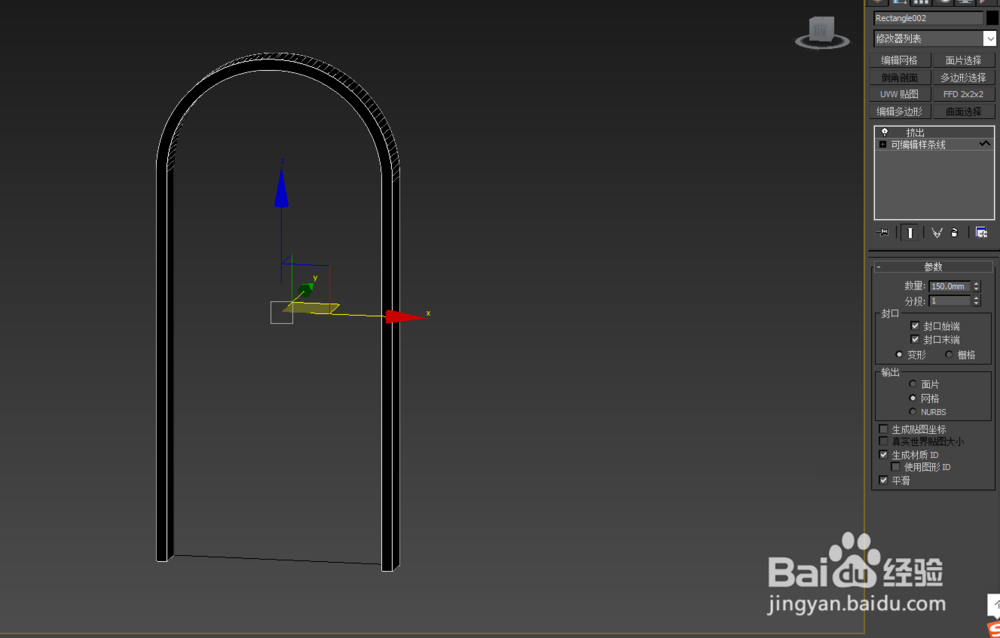The image size is (1000, 638).
Task: Choose NURBS output radio button
Action: 913,412
